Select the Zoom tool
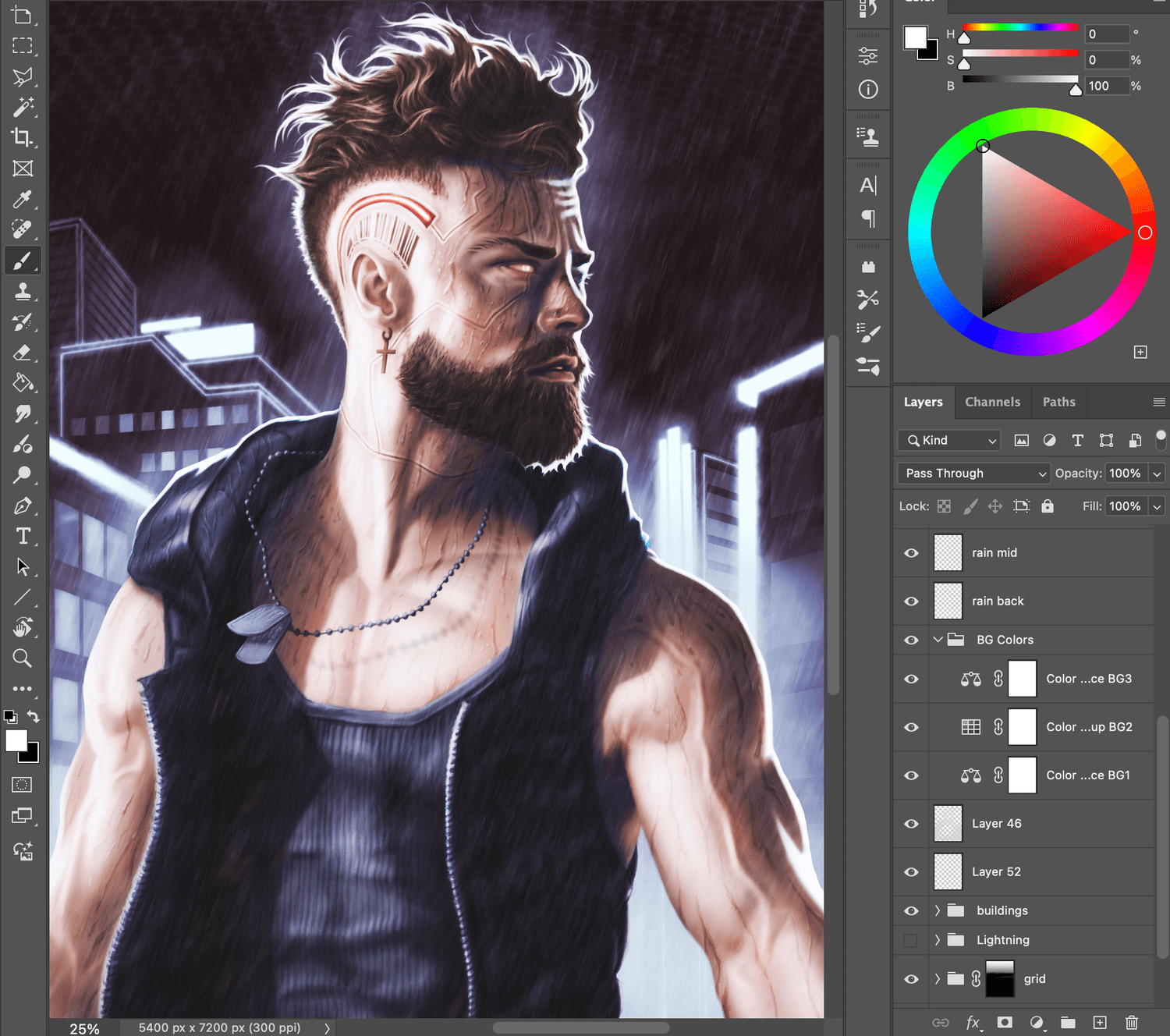This screenshot has width=1170, height=1036. (x=23, y=658)
